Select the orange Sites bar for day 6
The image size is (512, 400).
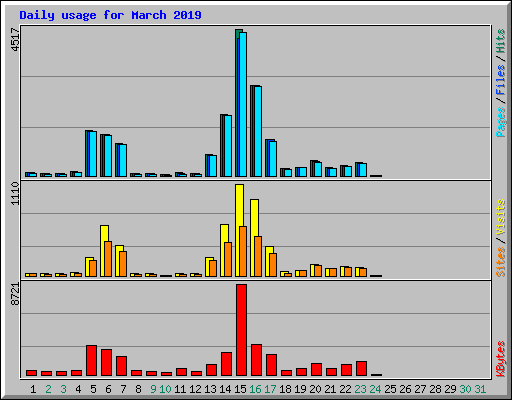pos(108,259)
